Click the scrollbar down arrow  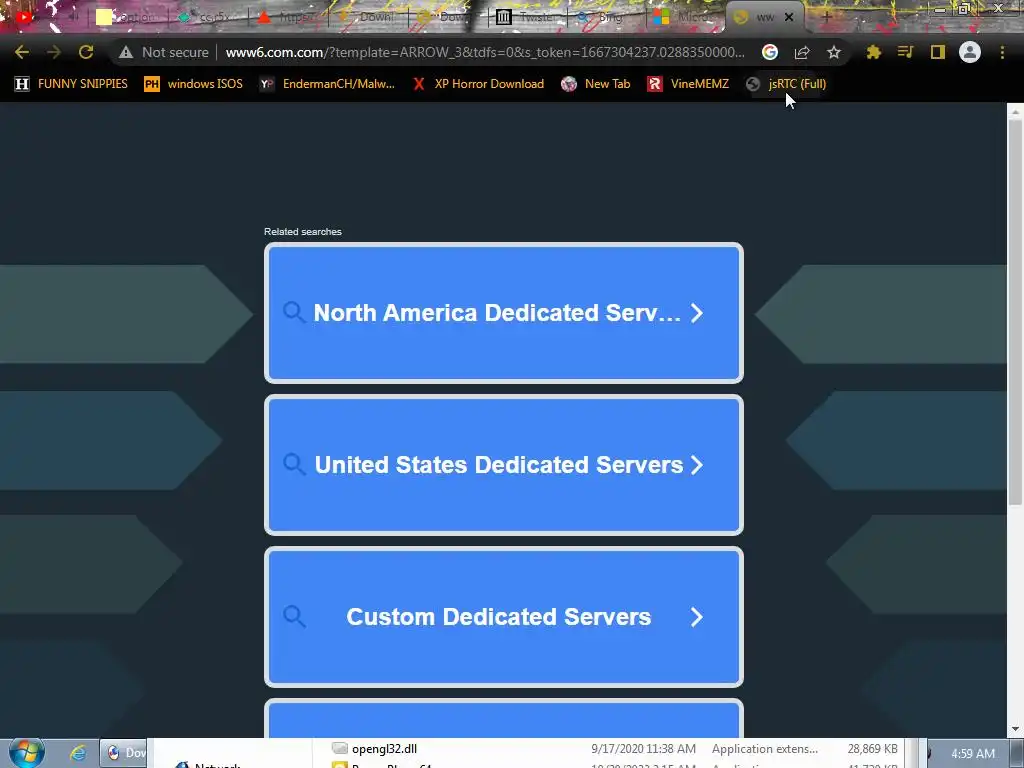[1015, 729]
